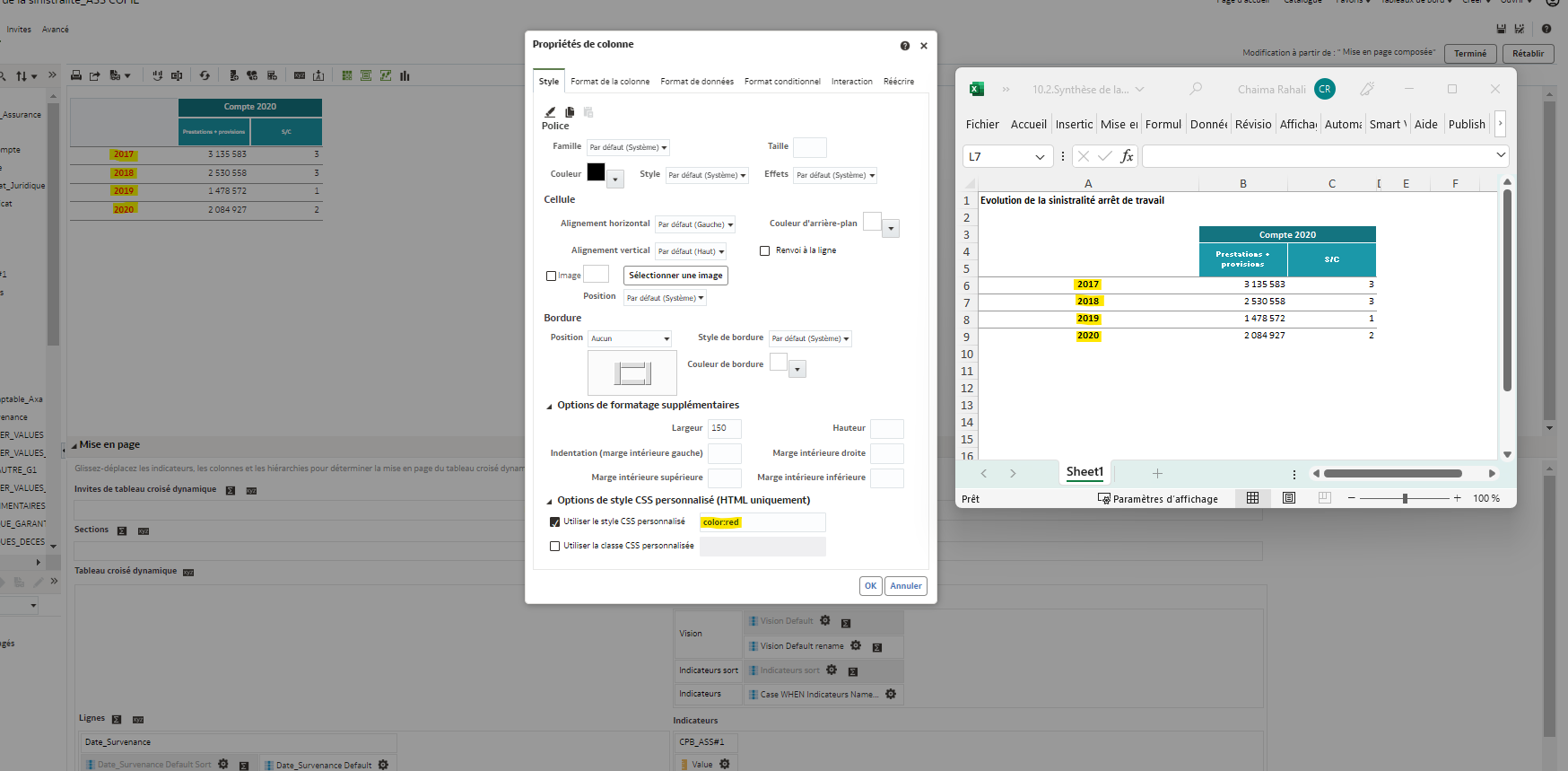Image resolution: width=1568 pixels, height=771 pixels.
Task: Open the help icon in column properties dialog
Action: pyautogui.click(x=905, y=46)
